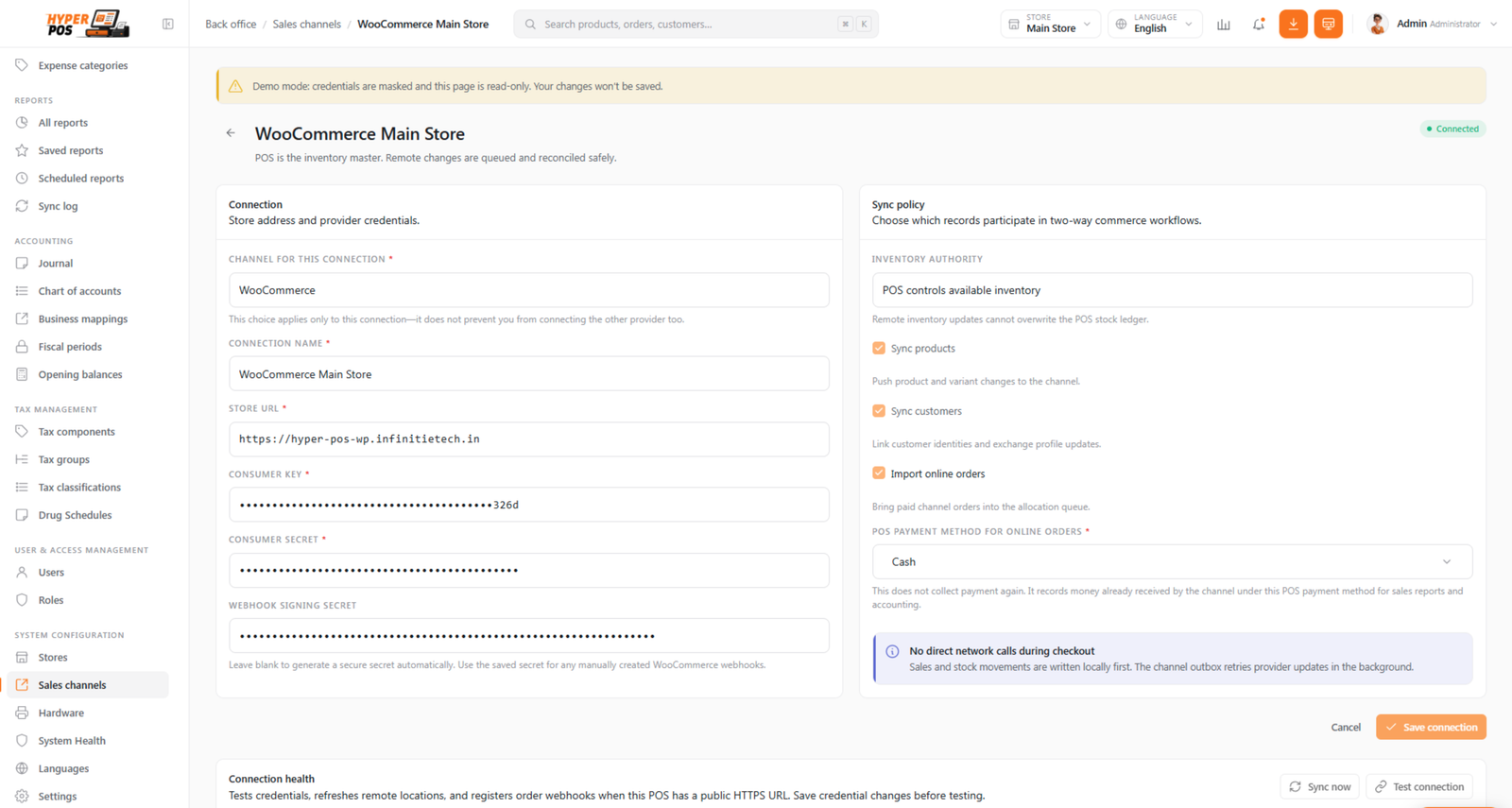Open the orange POS terminal icon button
Screen dimensions: 1512x808
click(x=1328, y=24)
